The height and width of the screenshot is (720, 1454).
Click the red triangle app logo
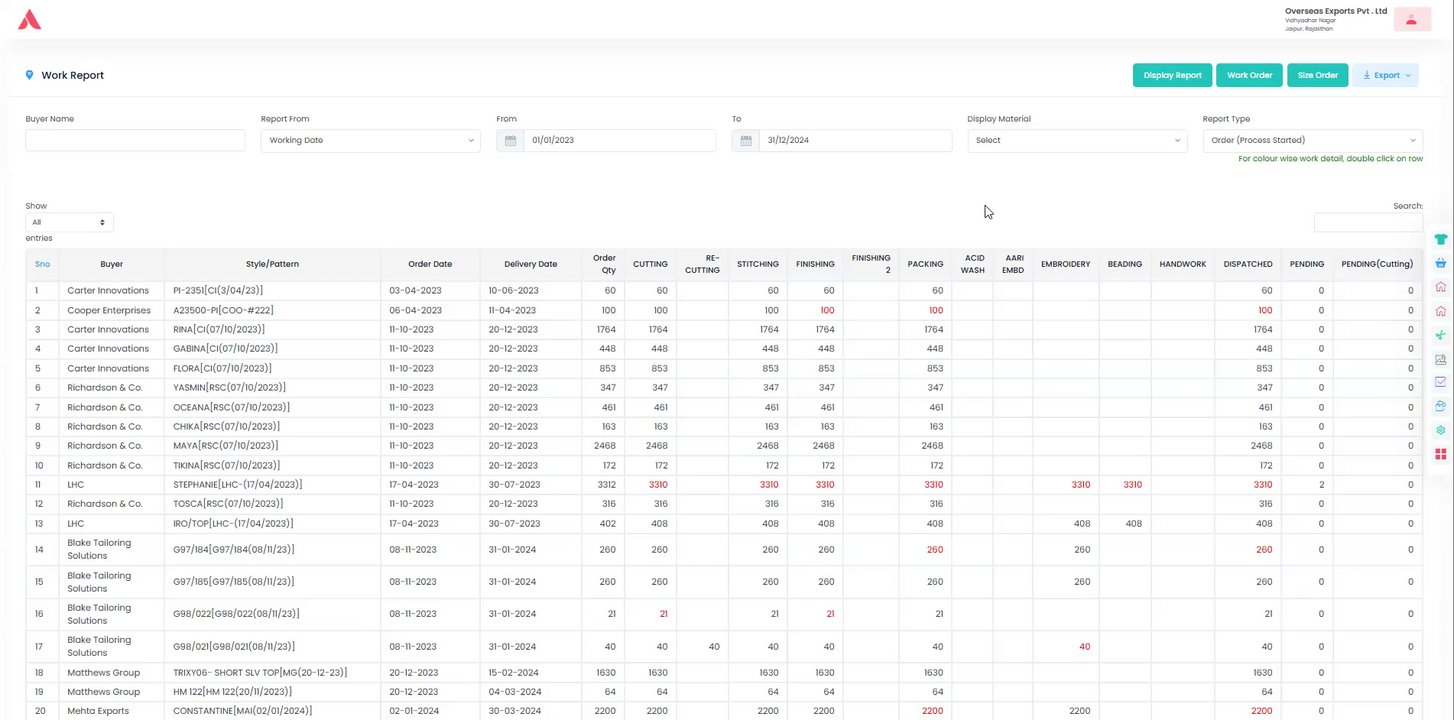(30, 19)
